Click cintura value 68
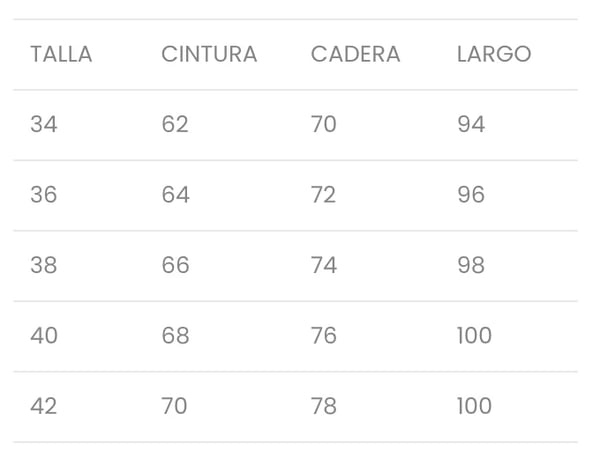This screenshot has width=600, height=458. pos(176,336)
